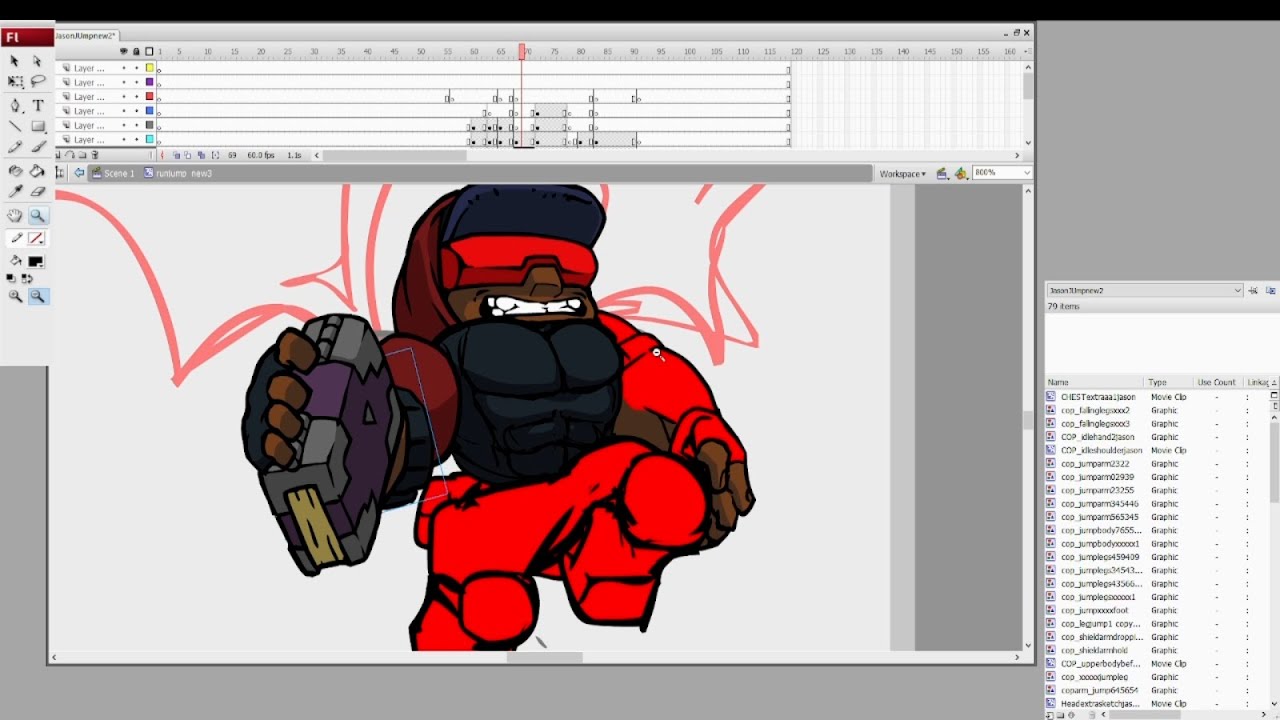The height and width of the screenshot is (720, 1280).
Task: Click the Edit Scene icon
Action: [x=942, y=173]
